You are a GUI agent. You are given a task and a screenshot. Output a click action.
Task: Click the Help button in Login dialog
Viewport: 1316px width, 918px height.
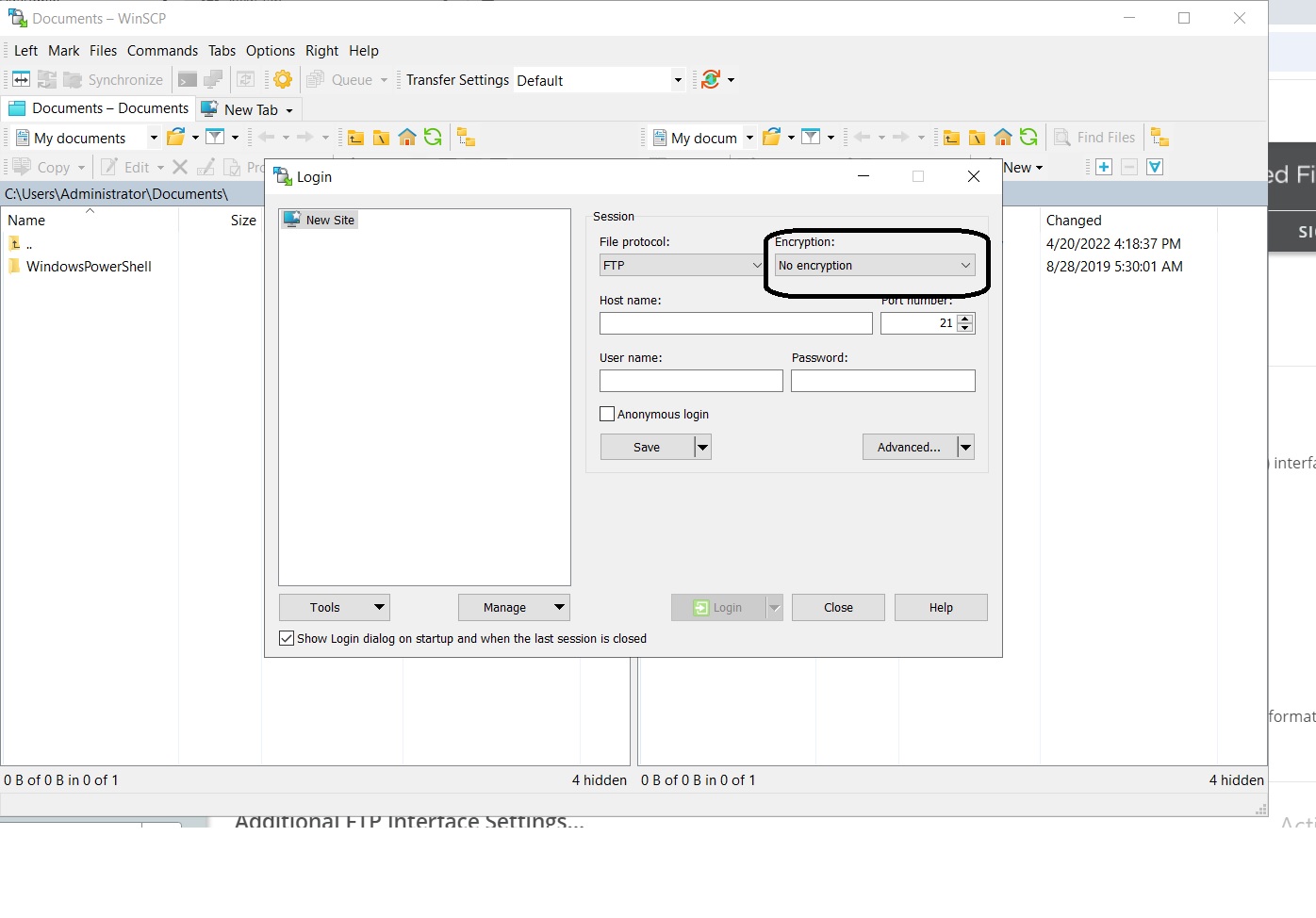coord(941,608)
